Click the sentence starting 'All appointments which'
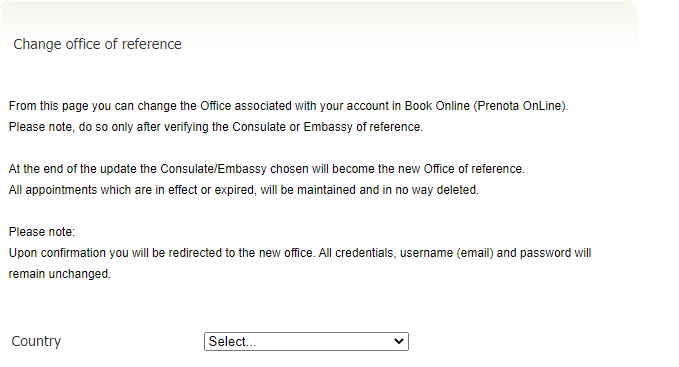Viewport: 679px width, 367px height. pos(244,190)
